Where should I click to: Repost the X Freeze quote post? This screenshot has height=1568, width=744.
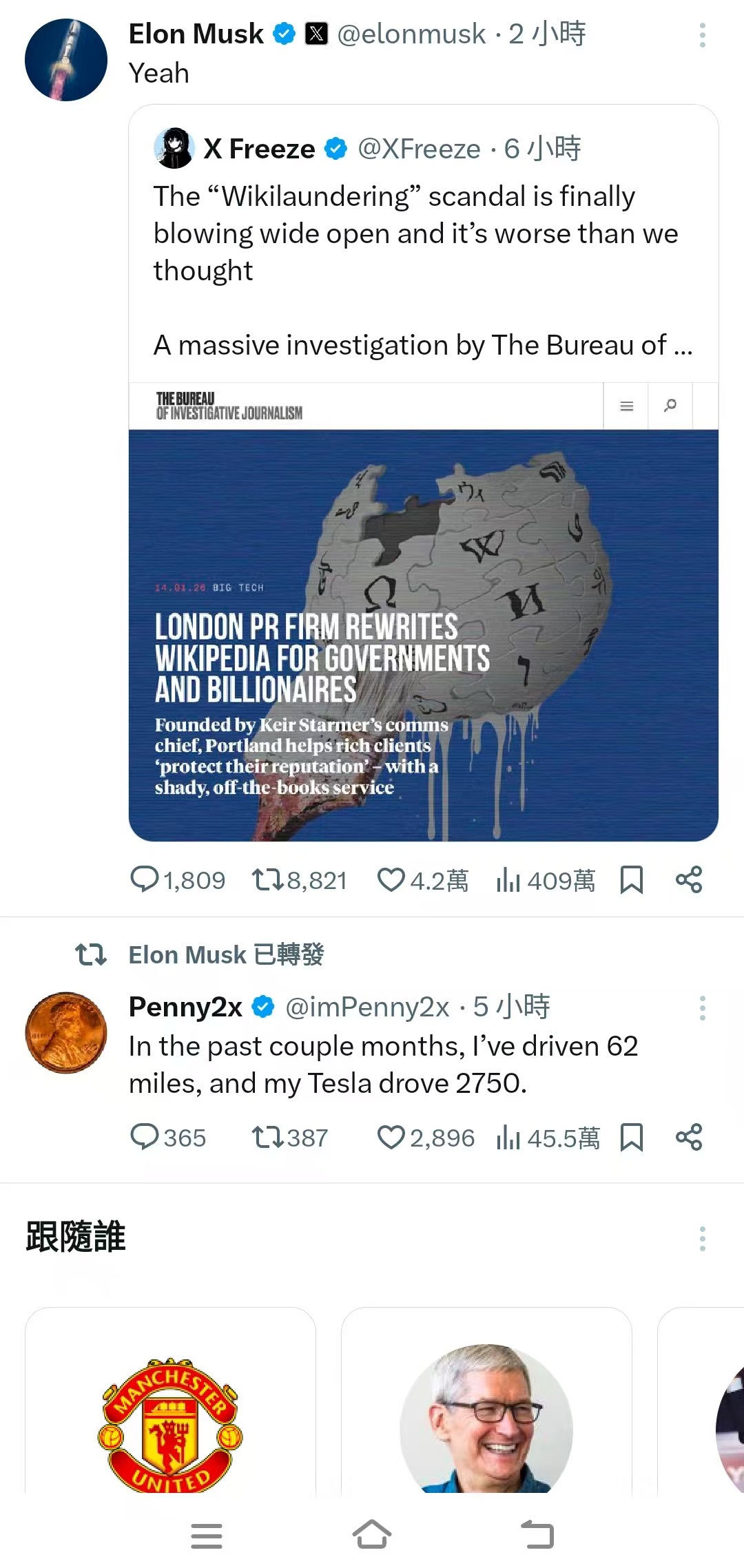tap(267, 879)
